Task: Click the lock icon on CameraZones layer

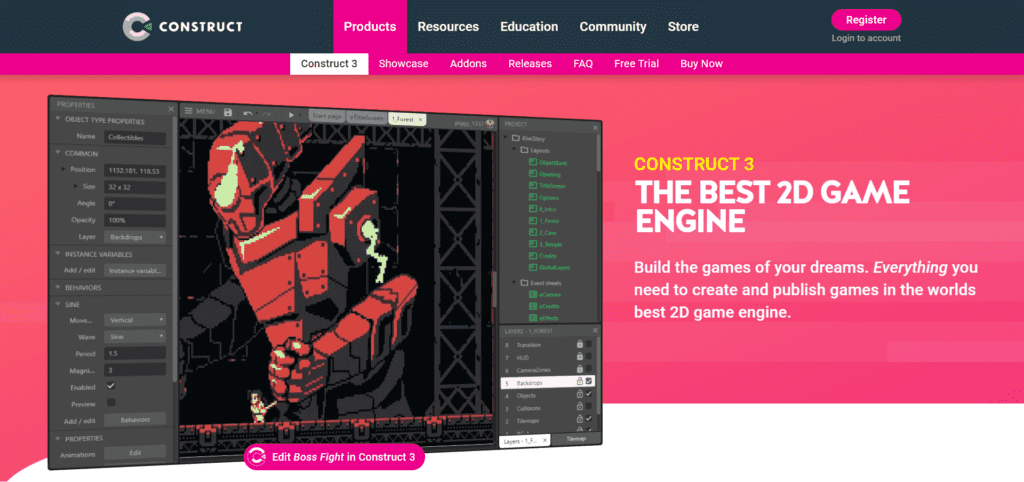Action: (x=579, y=369)
